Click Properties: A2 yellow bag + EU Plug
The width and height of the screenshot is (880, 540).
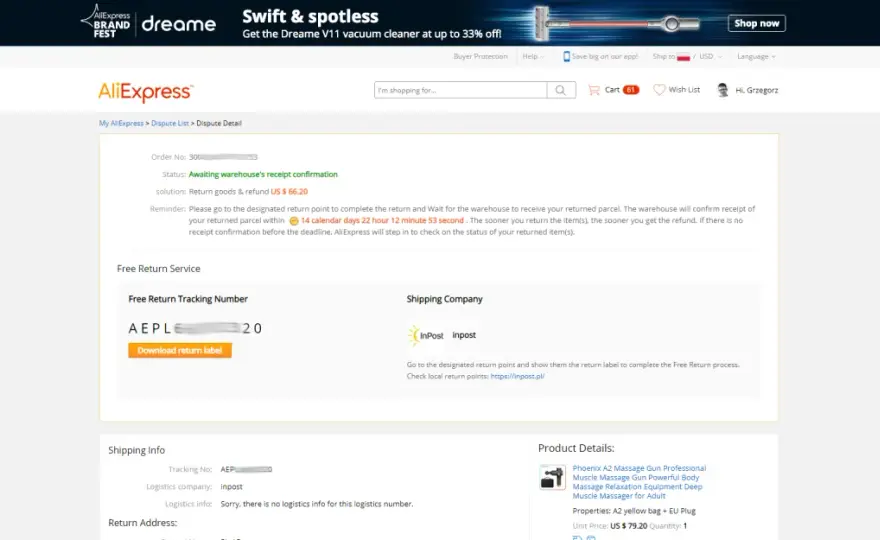click(634, 511)
